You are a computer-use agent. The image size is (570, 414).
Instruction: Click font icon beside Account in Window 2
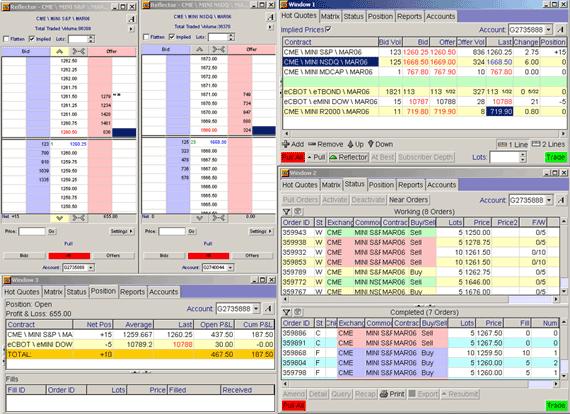pos(561,200)
